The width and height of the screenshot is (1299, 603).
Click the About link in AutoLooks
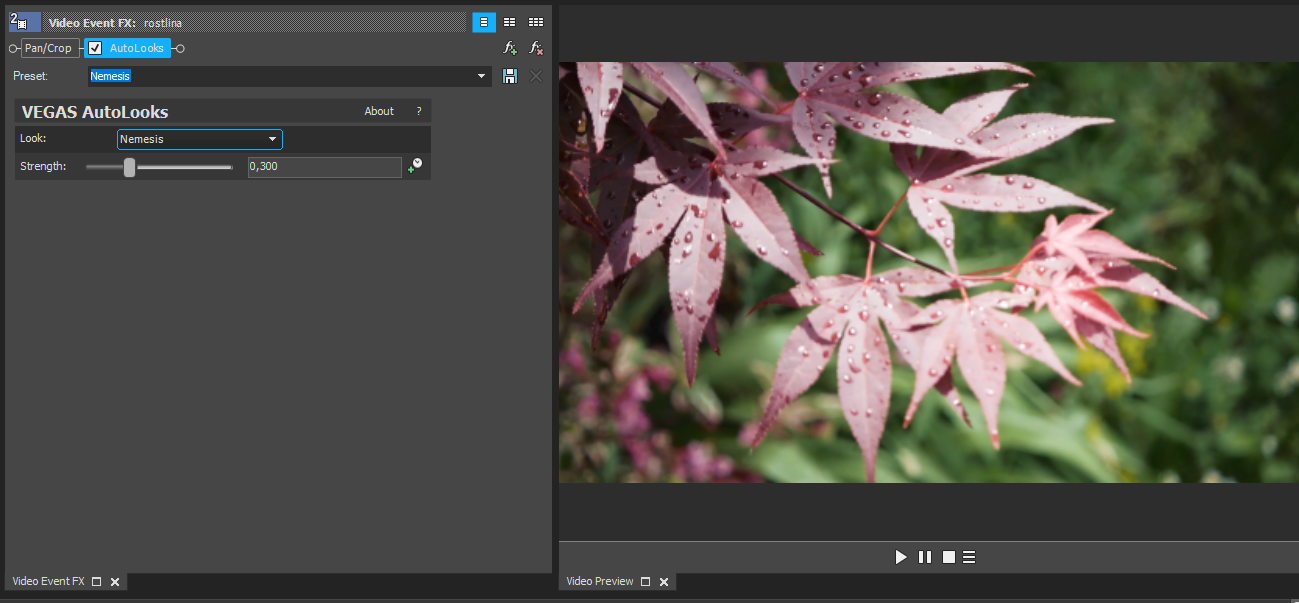coord(379,111)
